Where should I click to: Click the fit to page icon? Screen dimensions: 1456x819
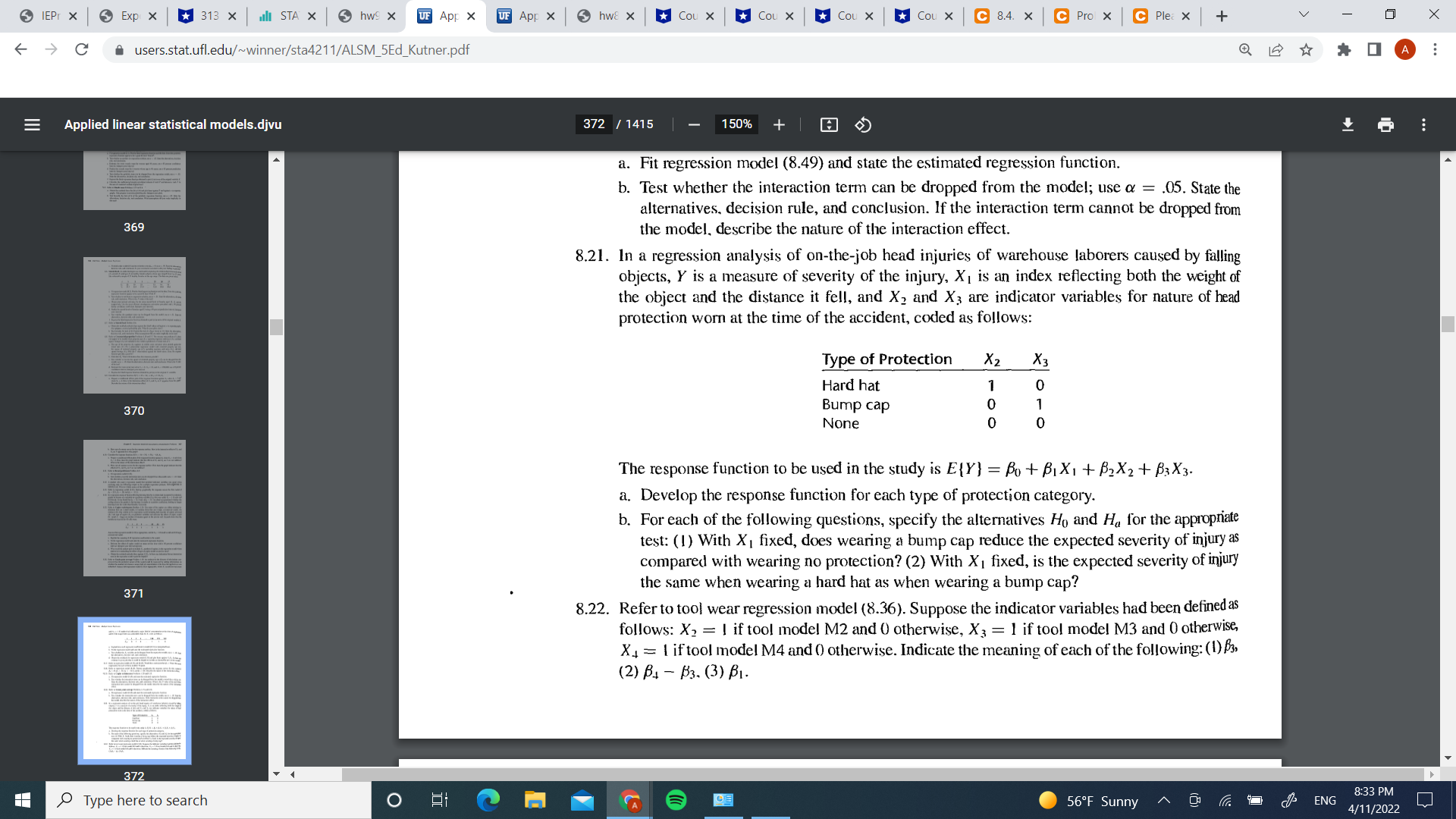coord(829,124)
